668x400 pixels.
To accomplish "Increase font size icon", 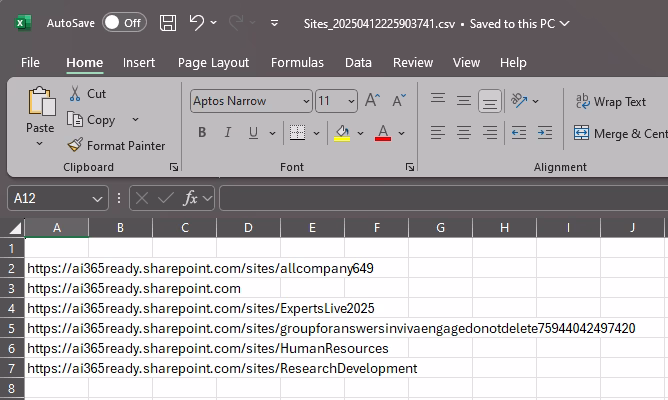I will point(372,101).
